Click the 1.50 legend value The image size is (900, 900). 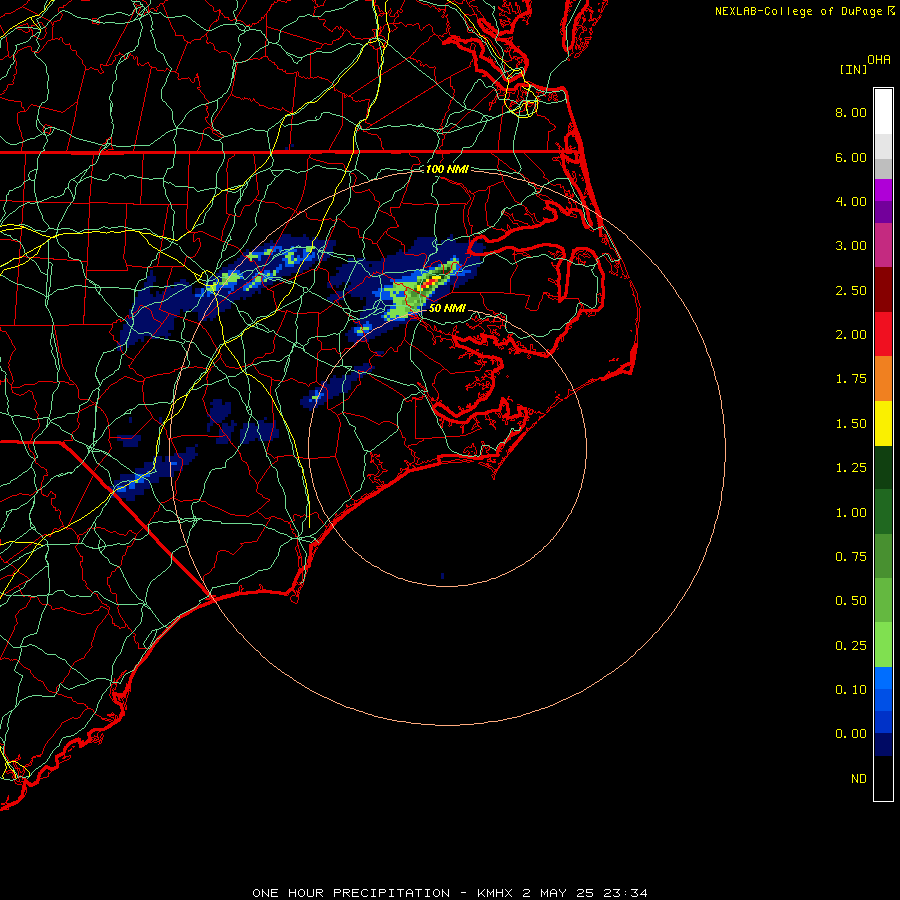click(x=851, y=424)
